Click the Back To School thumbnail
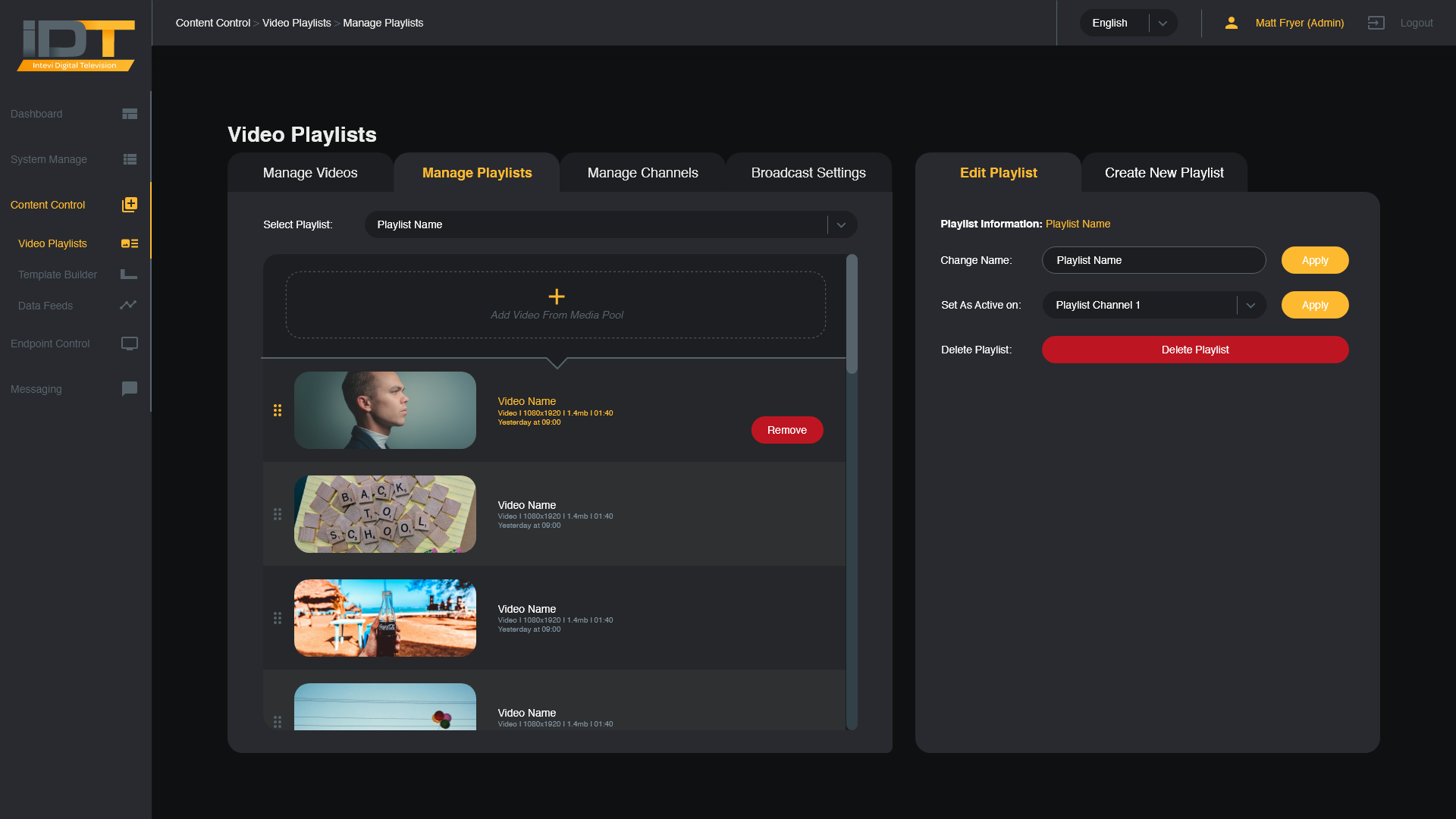 (x=385, y=514)
